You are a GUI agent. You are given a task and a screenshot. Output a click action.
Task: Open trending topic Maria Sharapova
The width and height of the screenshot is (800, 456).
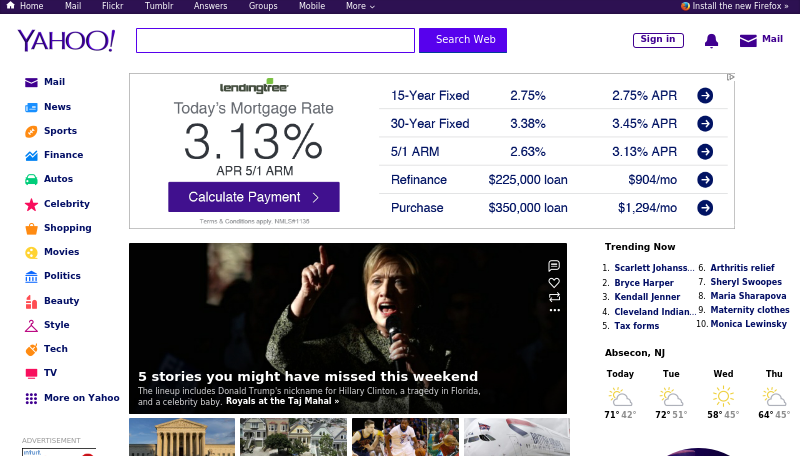(x=748, y=296)
